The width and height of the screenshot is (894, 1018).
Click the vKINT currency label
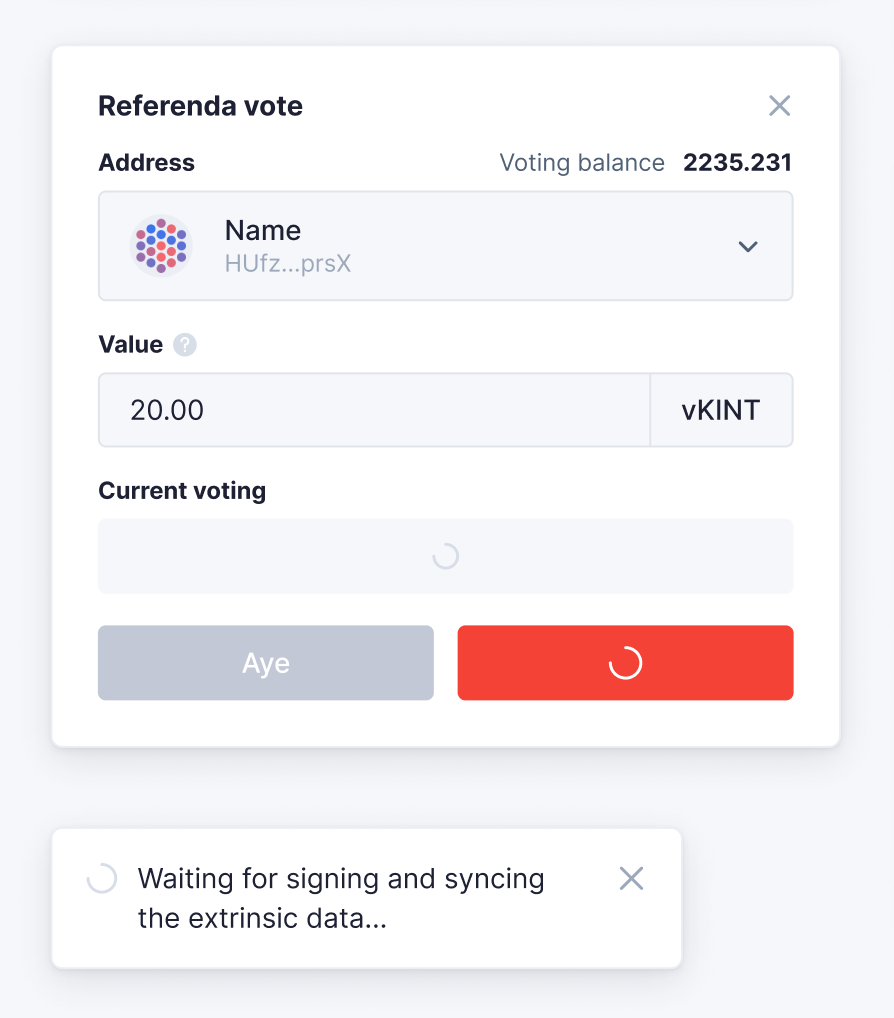point(721,410)
